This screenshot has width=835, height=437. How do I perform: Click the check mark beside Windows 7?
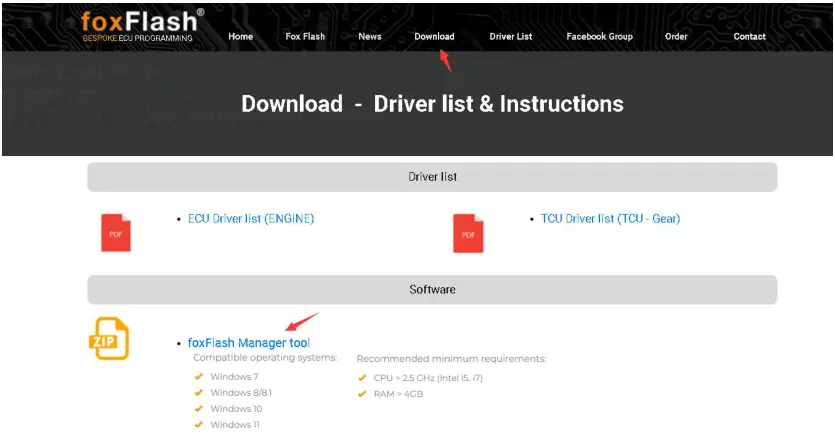tap(199, 376)
